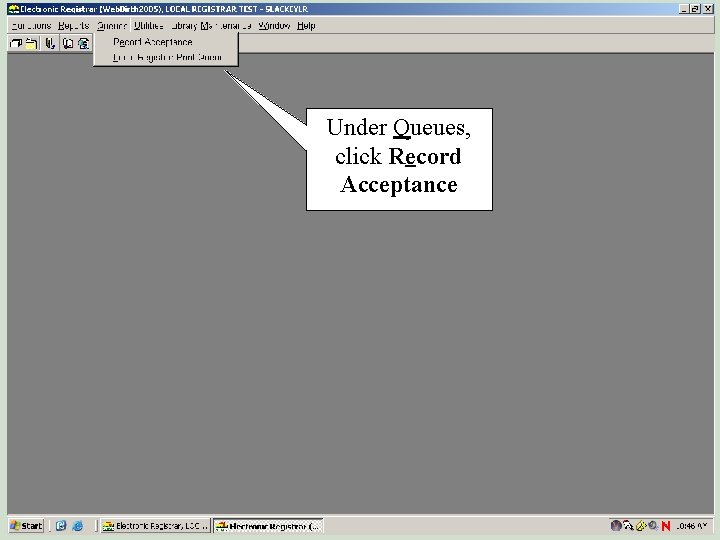
Task: Select Local Registrar Print Queue menu entry
Action: (166, 57)
